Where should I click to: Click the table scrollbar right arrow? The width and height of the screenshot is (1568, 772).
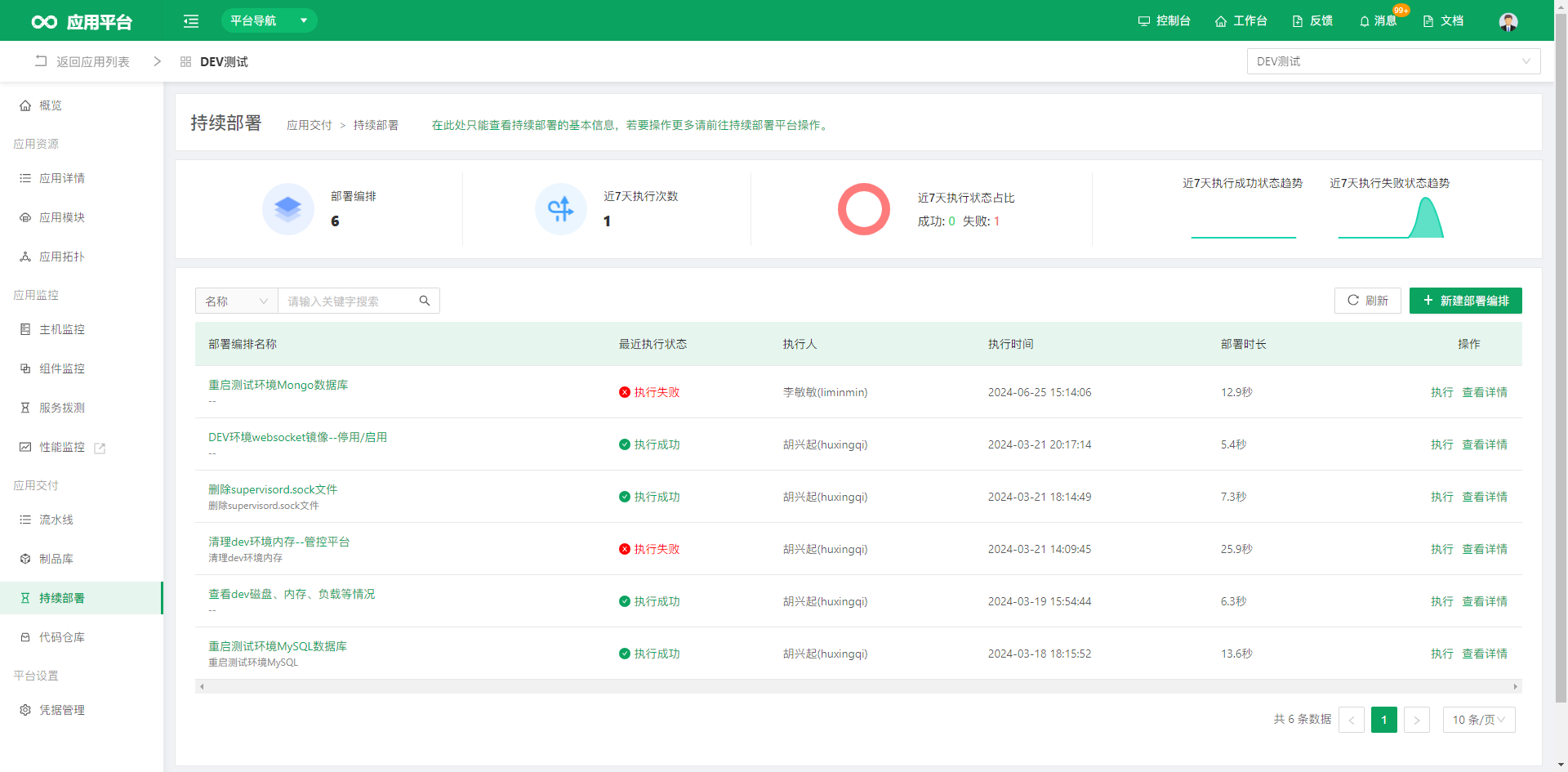[x=1516, y=686]
